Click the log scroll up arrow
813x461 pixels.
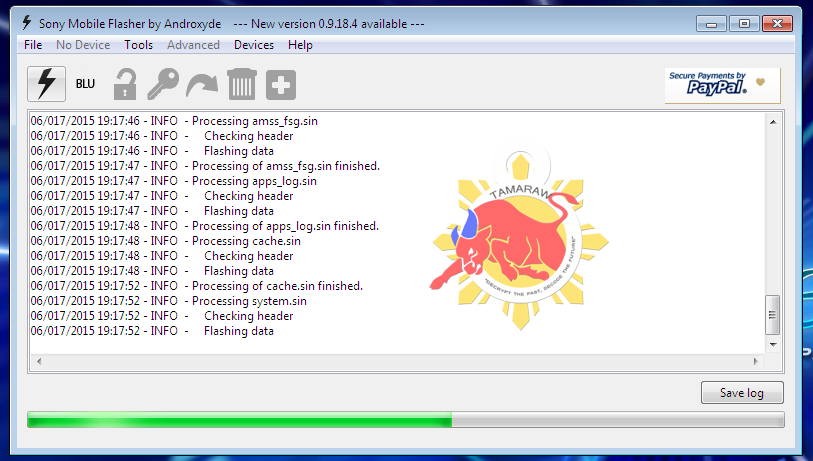click(x=773, y=122)
